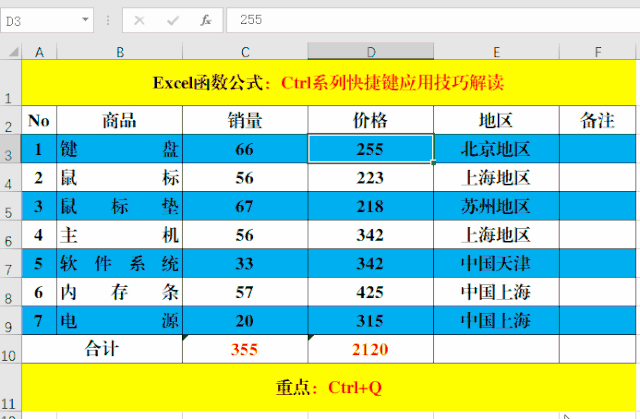Select column A header
Viewport: 640px width, 419px height.
tap(39, 52)
